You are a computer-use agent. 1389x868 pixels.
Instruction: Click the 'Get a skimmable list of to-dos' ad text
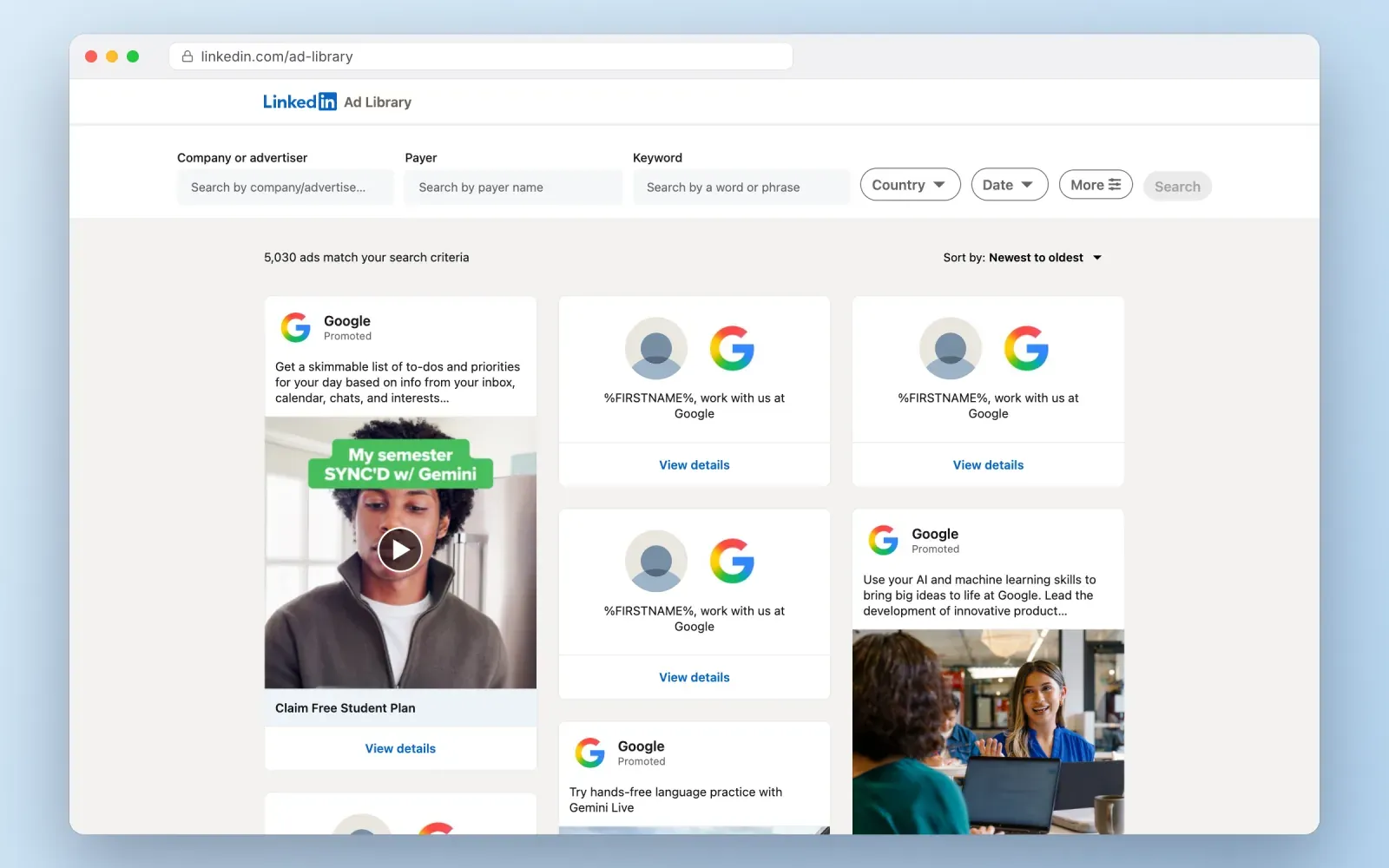[x=398, y=383]
